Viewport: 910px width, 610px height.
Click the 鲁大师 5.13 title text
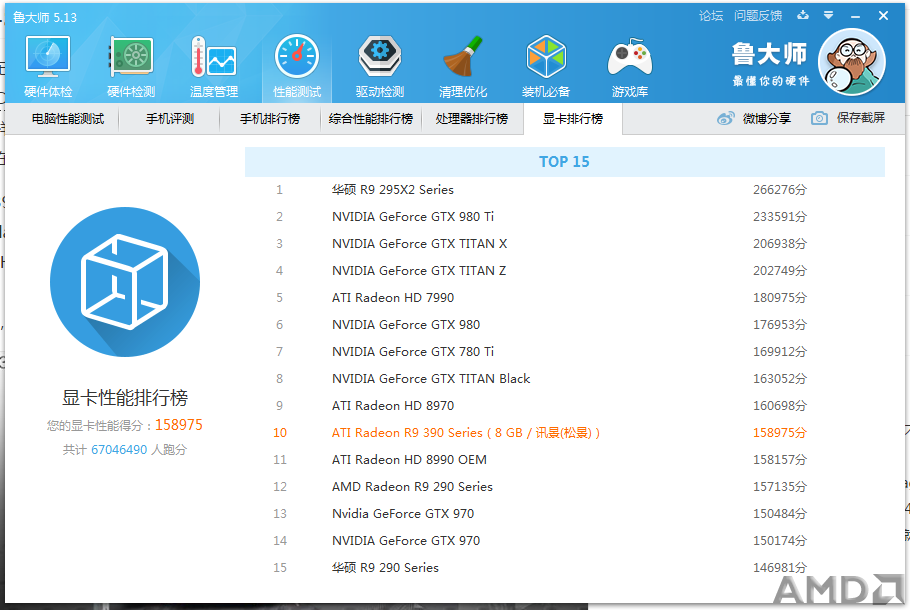(45, 17)
